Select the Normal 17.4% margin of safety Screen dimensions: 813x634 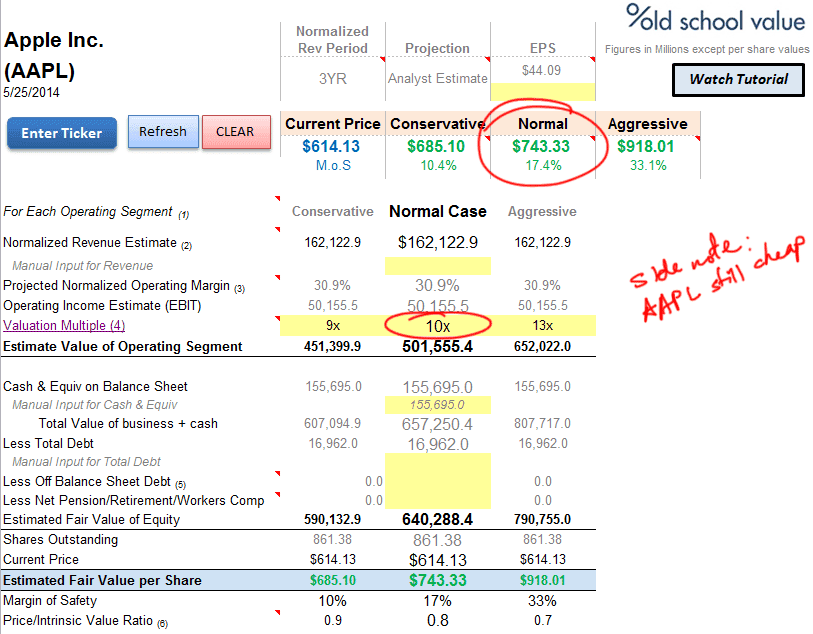[543, 165]
